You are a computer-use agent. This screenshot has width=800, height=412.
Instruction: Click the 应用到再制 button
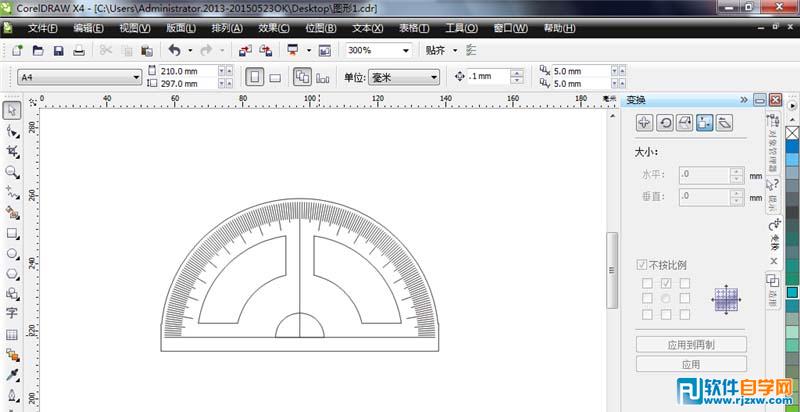tap(691, 345)
